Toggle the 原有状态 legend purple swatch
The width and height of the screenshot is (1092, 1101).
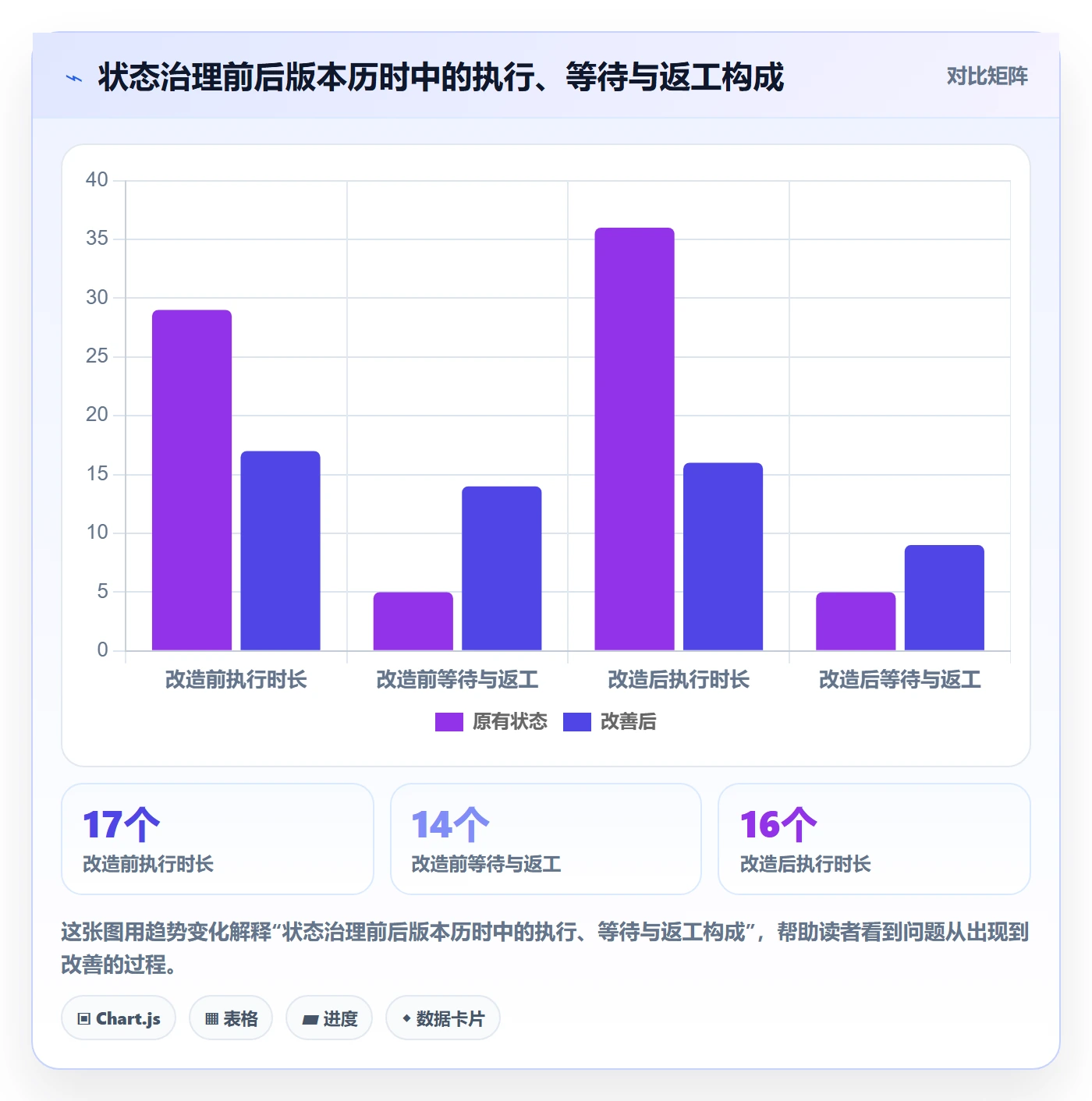point(448,722)
